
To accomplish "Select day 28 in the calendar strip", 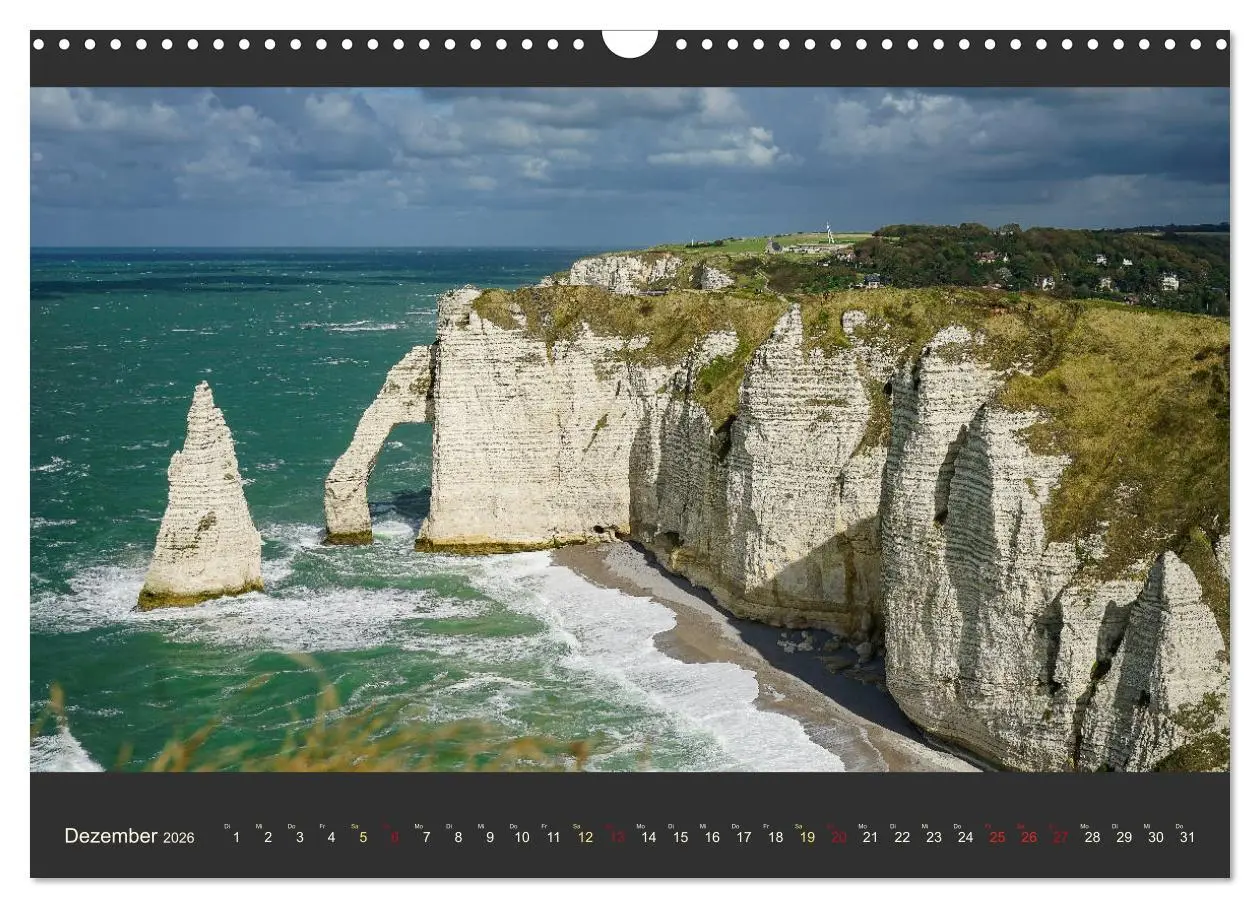I will [x=1092, y=838].
